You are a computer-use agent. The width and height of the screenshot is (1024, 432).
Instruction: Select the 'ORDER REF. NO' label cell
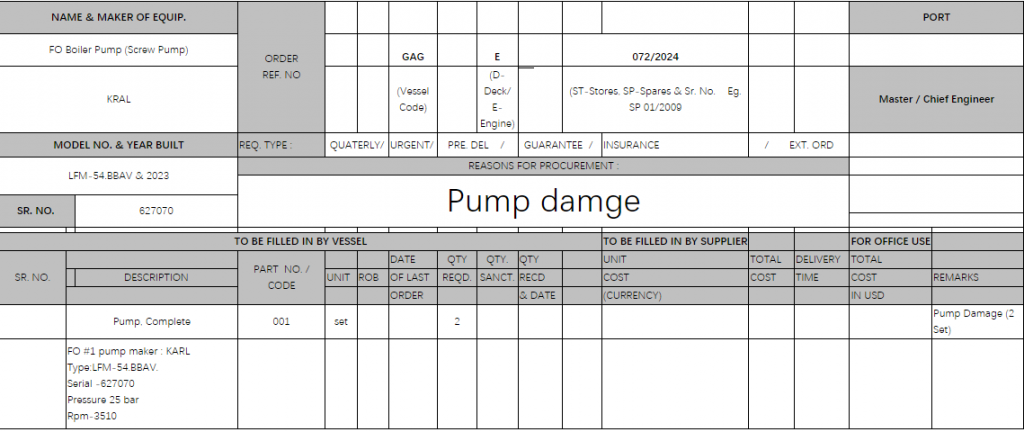pyautogui.click(x=280, y=66)
